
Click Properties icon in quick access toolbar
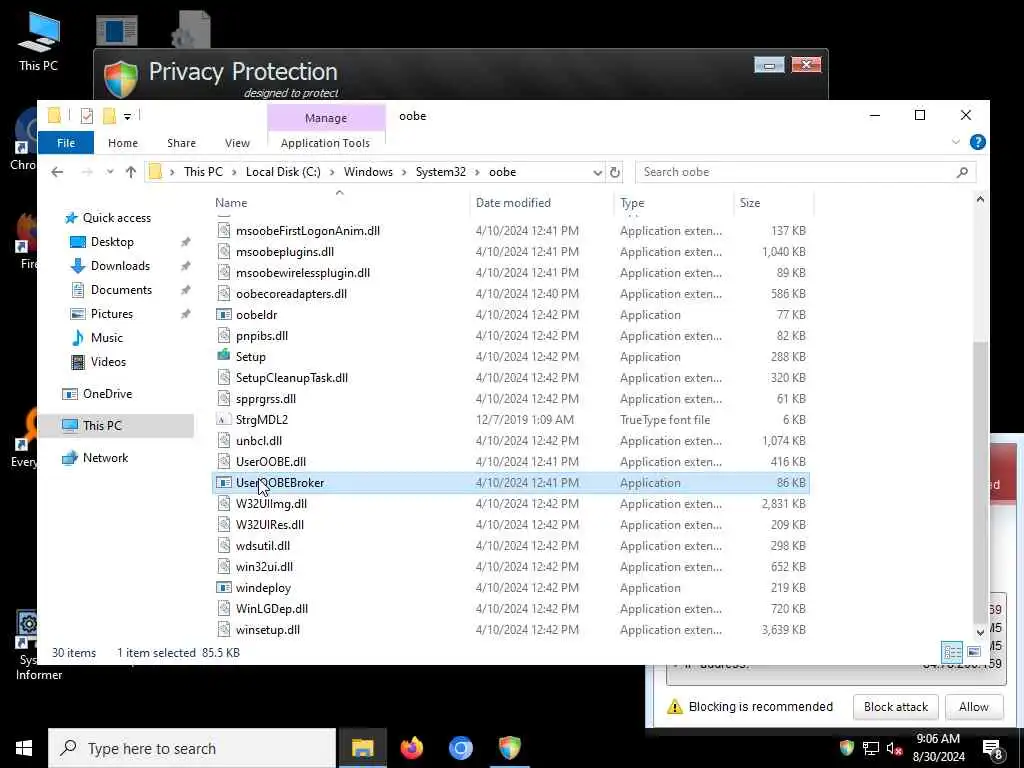[86, 116]
